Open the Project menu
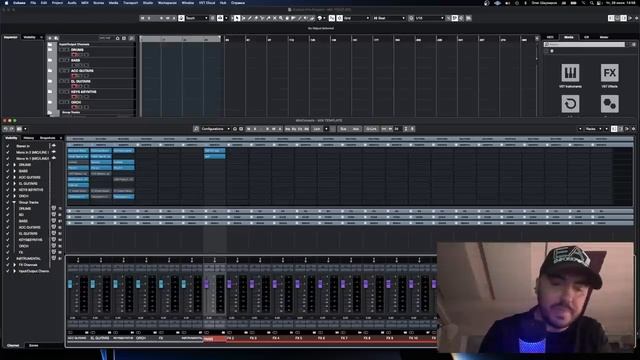This screenshot has width=640, height=360. [x=57, y=3]
